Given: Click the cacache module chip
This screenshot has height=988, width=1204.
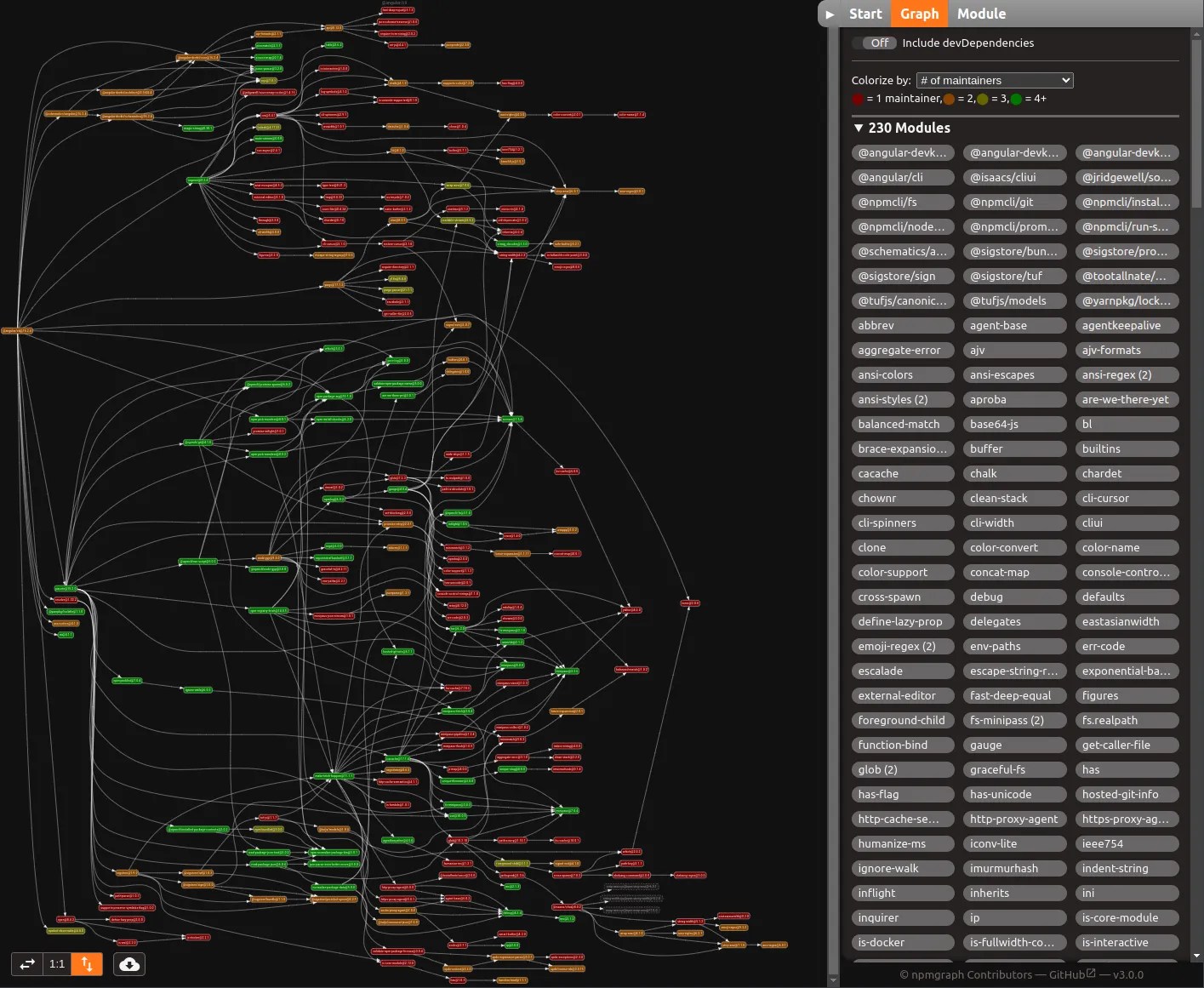Looking at the screenshot, I should click(x=903, y=473).
